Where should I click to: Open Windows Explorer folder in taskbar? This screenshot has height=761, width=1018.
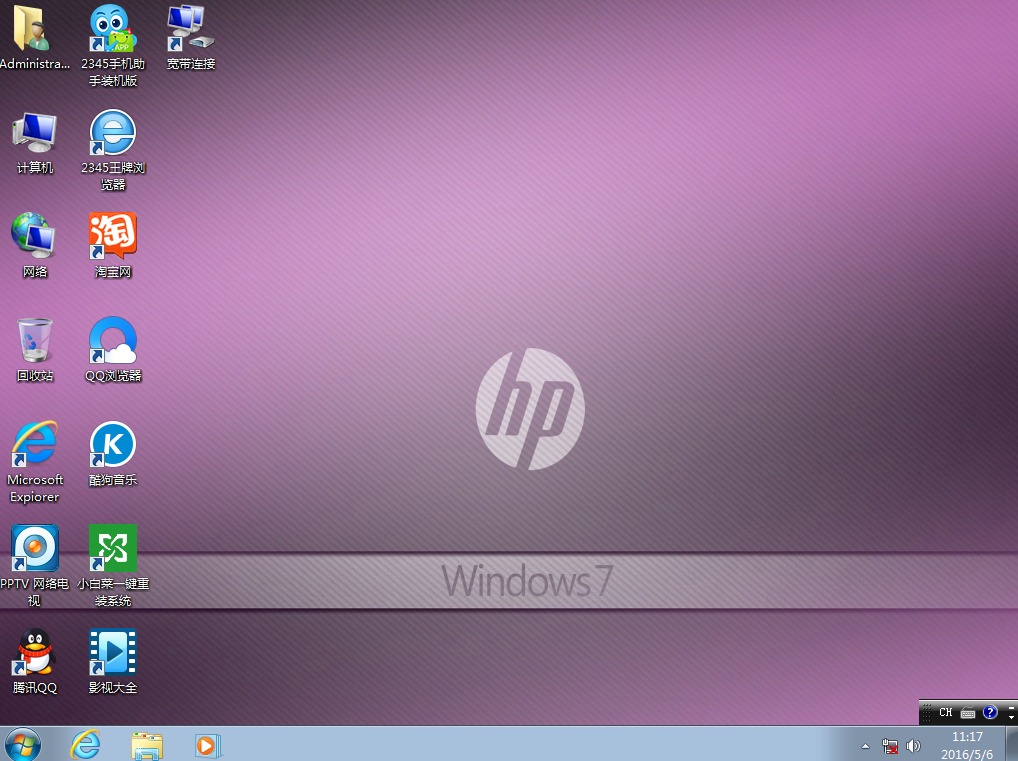point(147,745)
